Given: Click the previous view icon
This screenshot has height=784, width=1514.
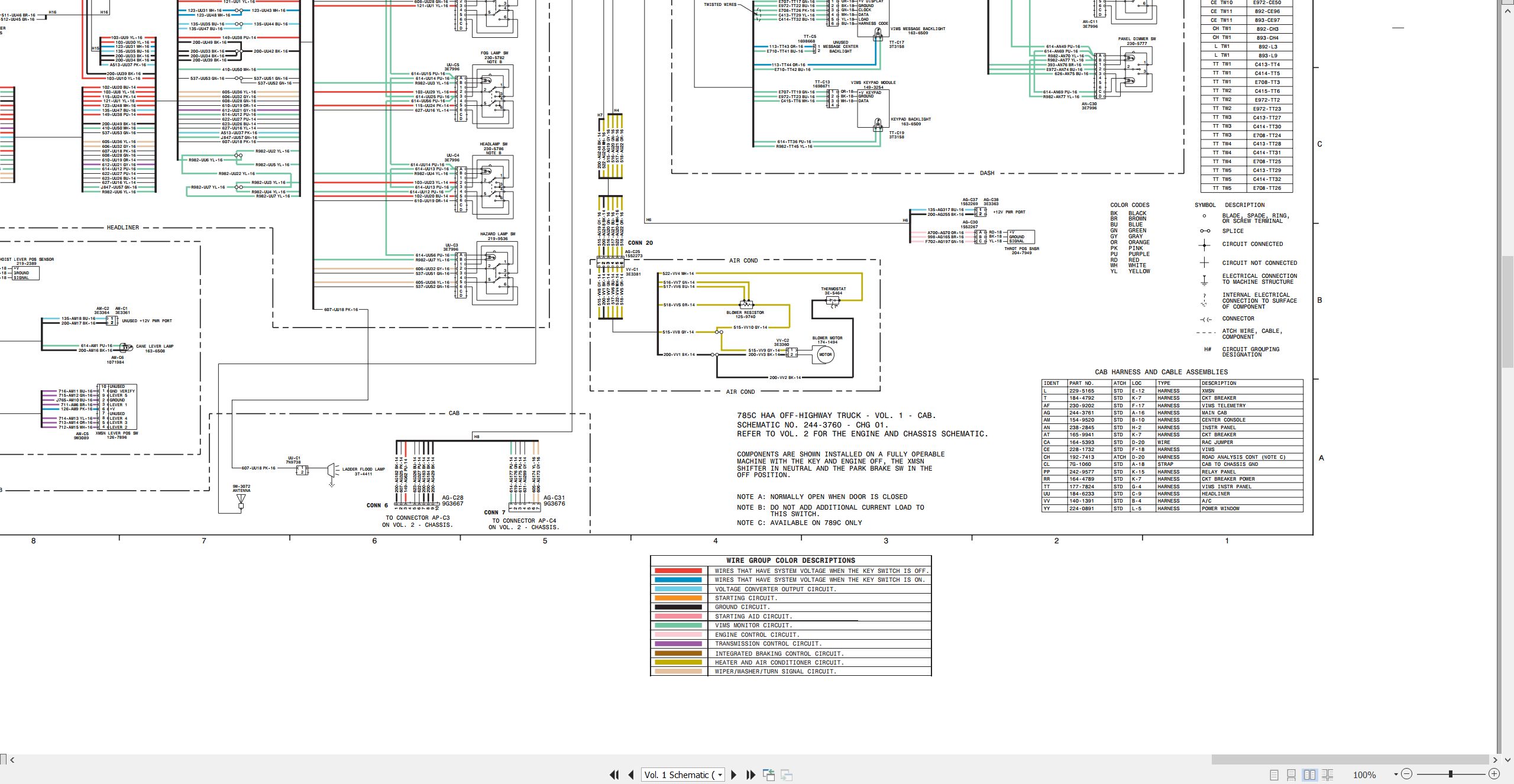Looking at the screenshot, I should tap(769, 775).
